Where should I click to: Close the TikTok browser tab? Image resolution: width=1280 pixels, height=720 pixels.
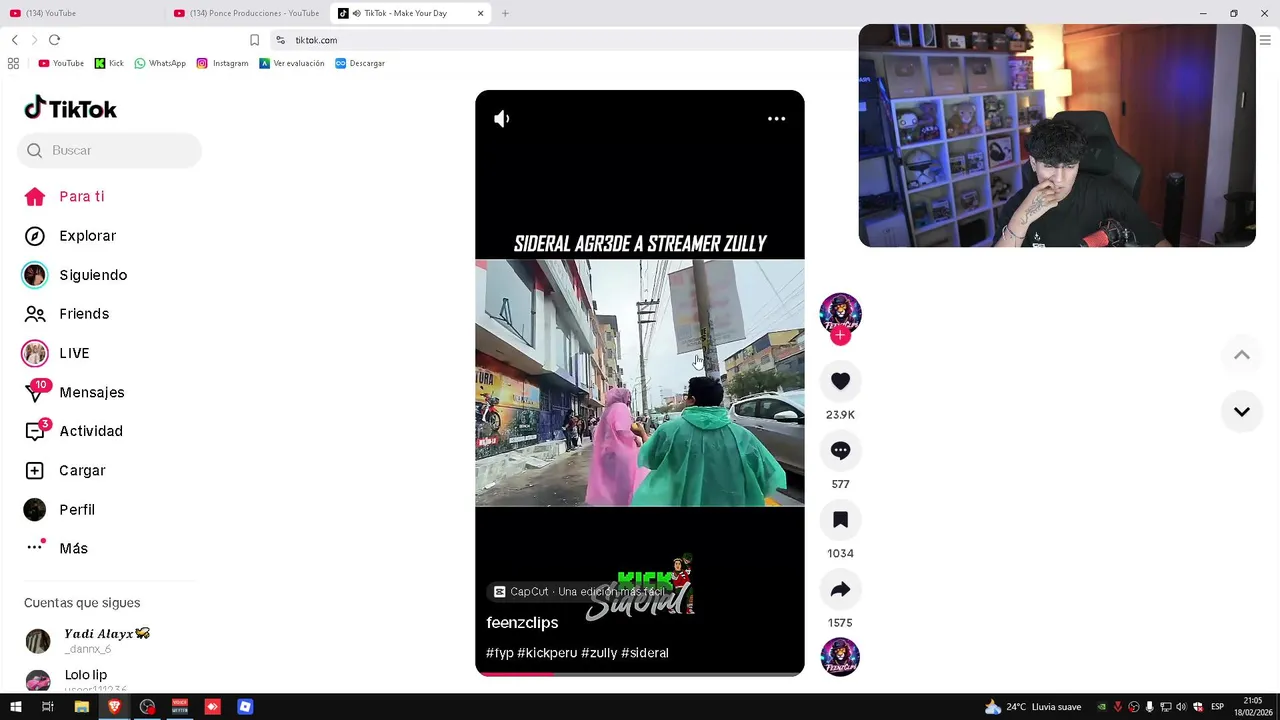point(481,13)
